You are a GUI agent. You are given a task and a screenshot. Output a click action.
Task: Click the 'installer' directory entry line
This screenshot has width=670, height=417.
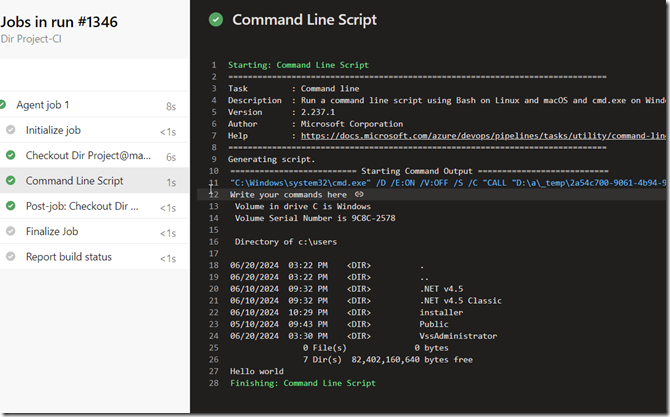pyautogui.click(x=347, y=312)
